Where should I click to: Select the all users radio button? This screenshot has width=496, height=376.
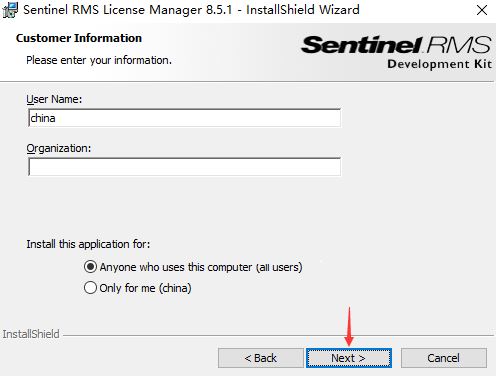click(90, 267)
